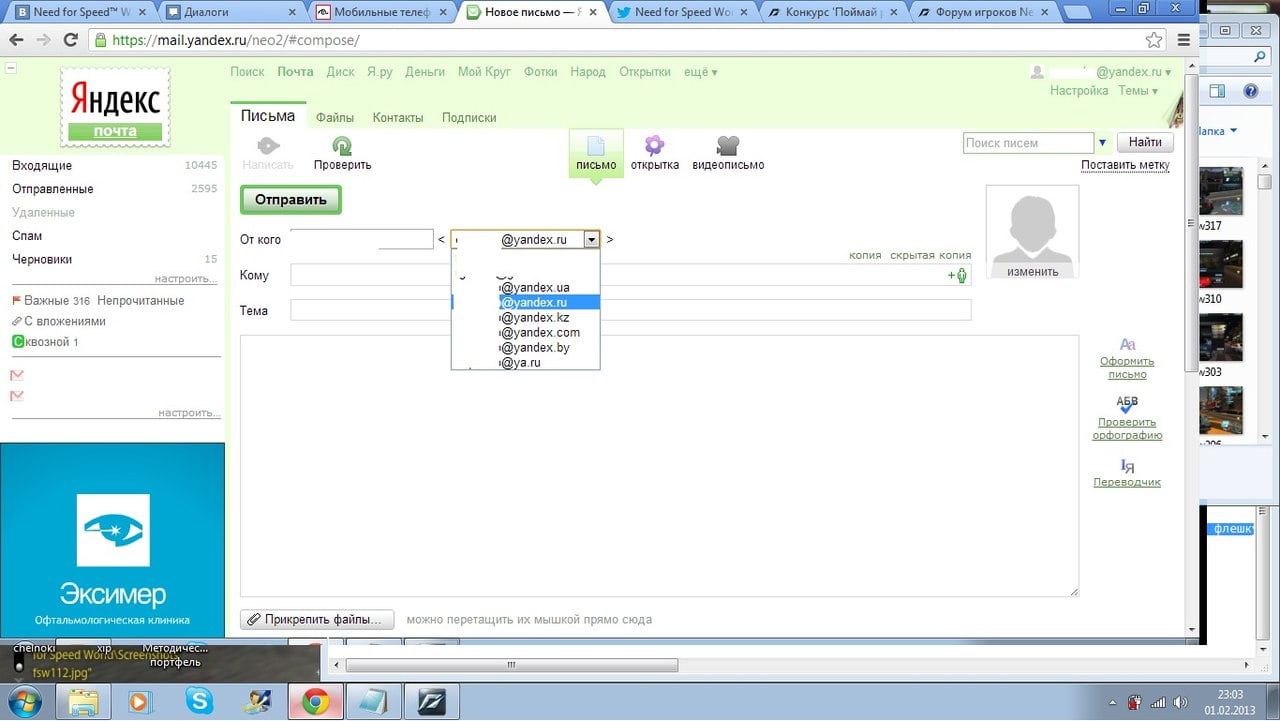The width and height of the screenshot is (1280, 721).
Task: Open the Поиск service link
Action: [247, 72]
